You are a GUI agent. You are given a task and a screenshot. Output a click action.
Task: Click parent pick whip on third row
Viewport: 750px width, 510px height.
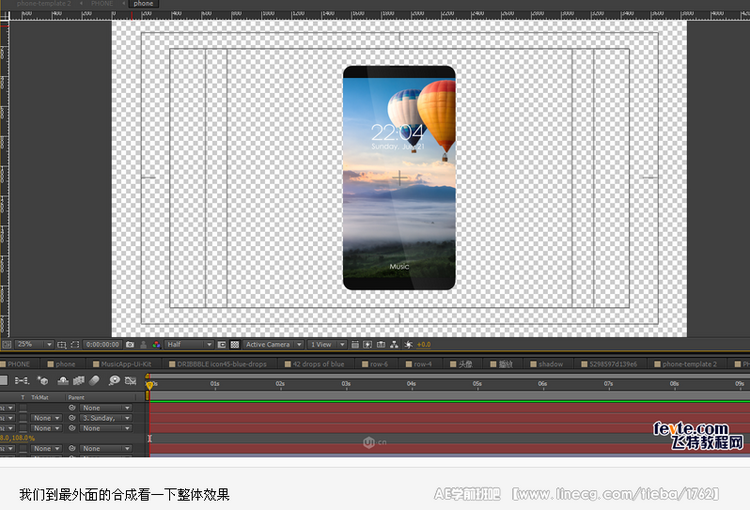(72, 429)
